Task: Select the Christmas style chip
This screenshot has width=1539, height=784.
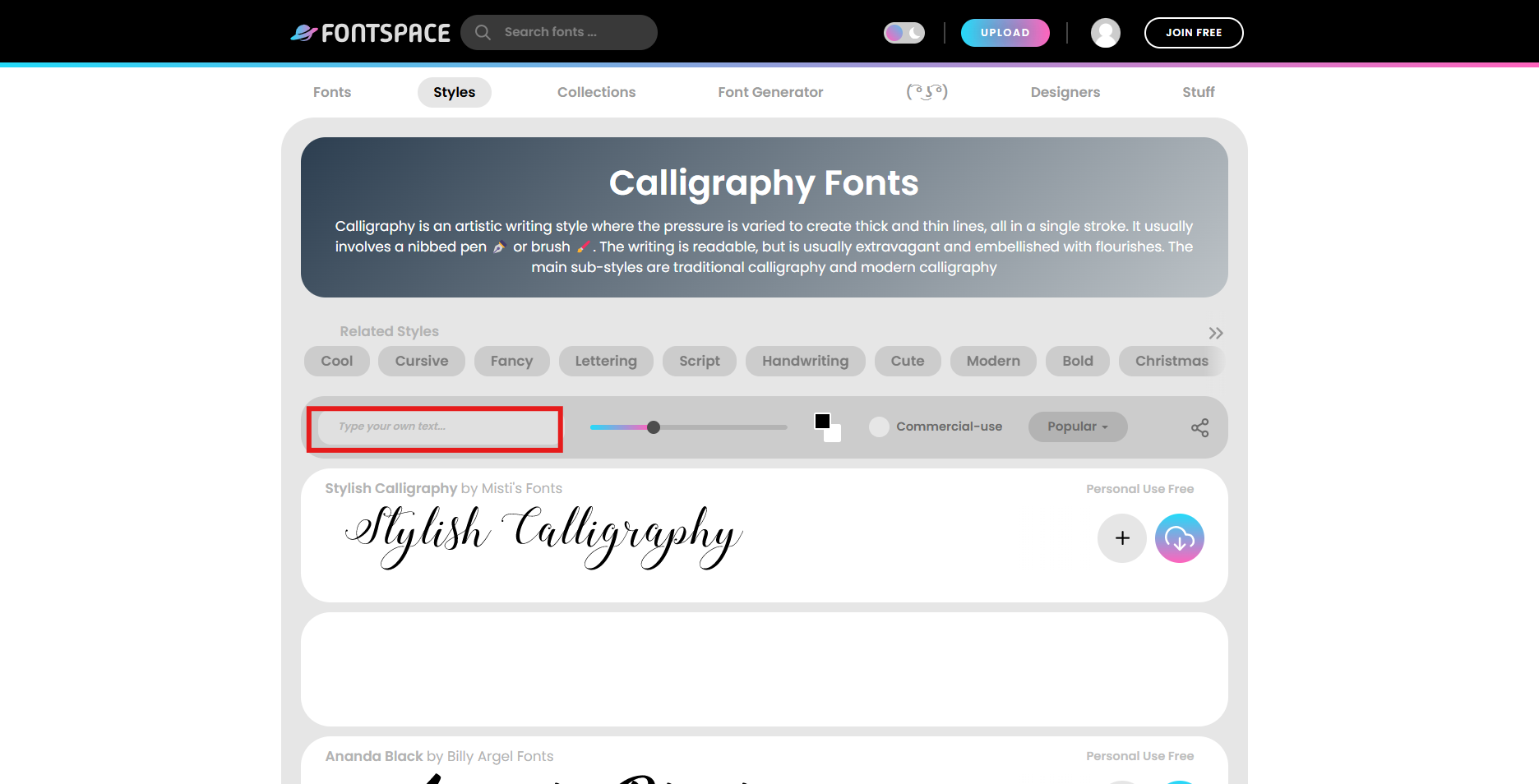Action: point(1171,361)
